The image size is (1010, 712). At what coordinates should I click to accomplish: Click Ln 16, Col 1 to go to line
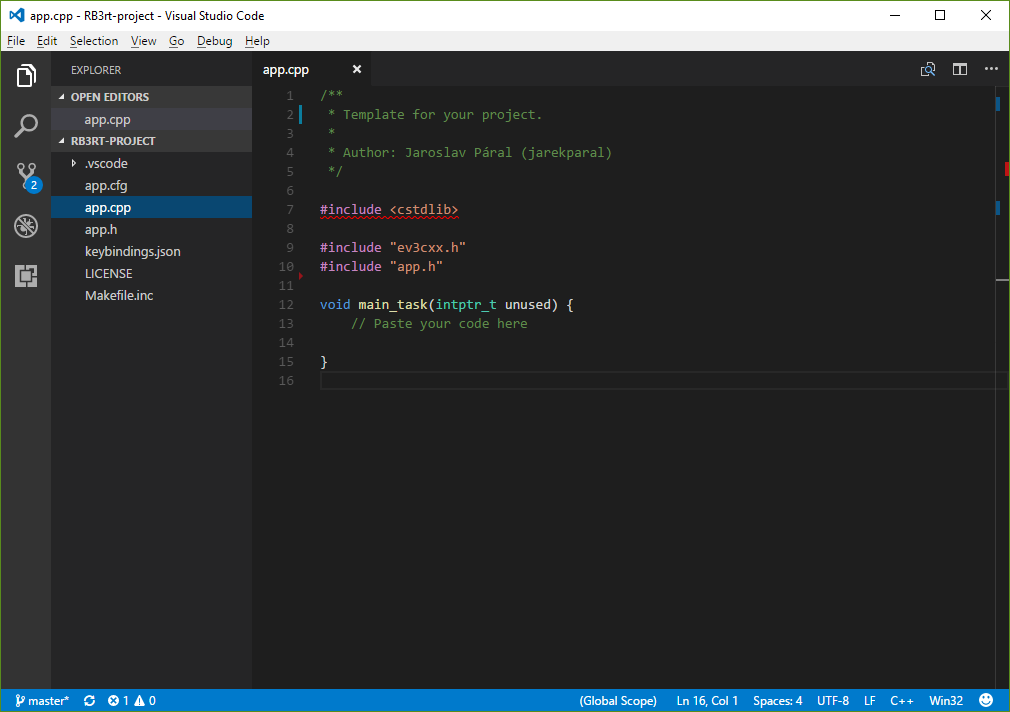[707, 700]
